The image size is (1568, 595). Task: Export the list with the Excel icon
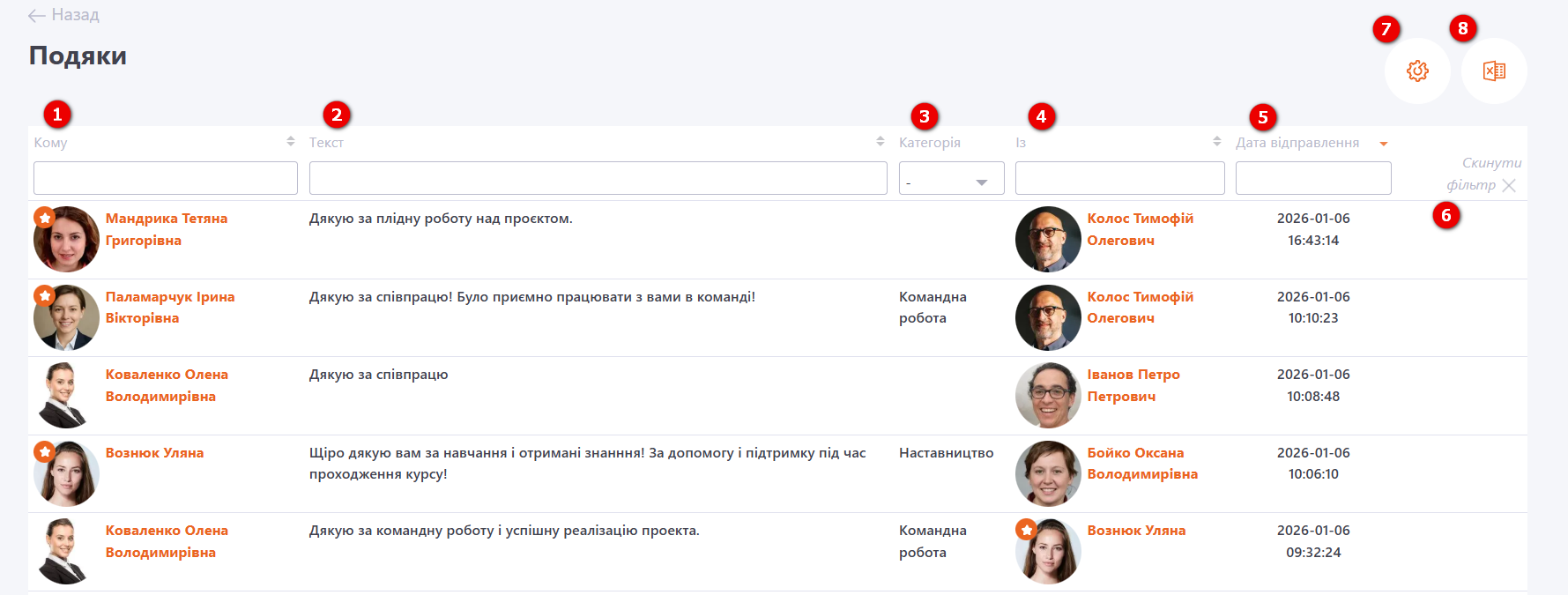1494,71
